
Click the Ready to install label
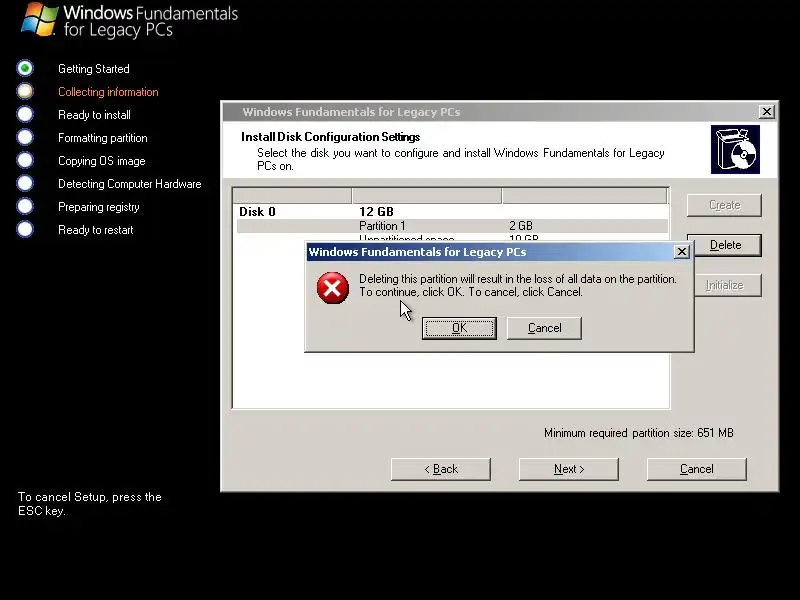pyautogui.click(x=94, y=115)
